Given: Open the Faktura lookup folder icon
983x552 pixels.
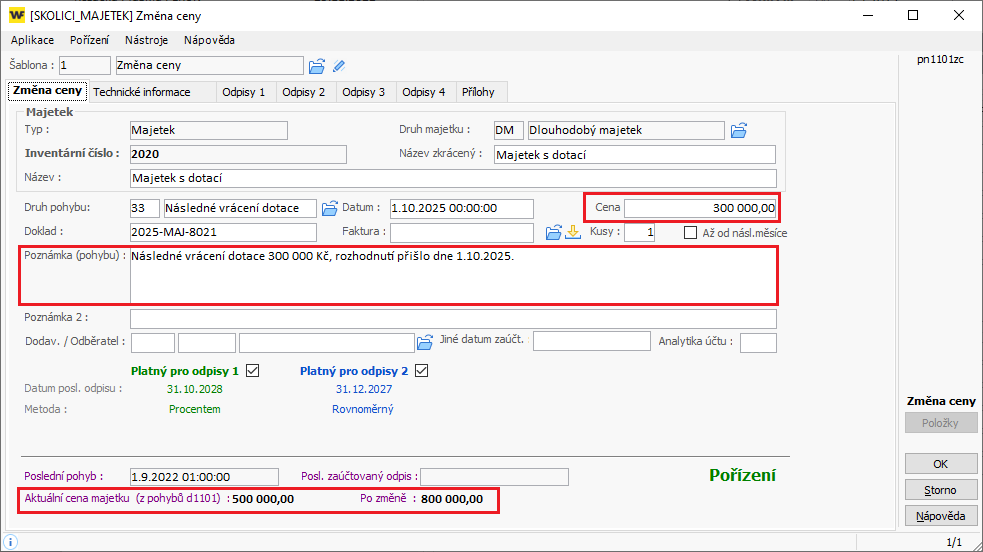Looking at the screenshot, I should click(554, 233).
